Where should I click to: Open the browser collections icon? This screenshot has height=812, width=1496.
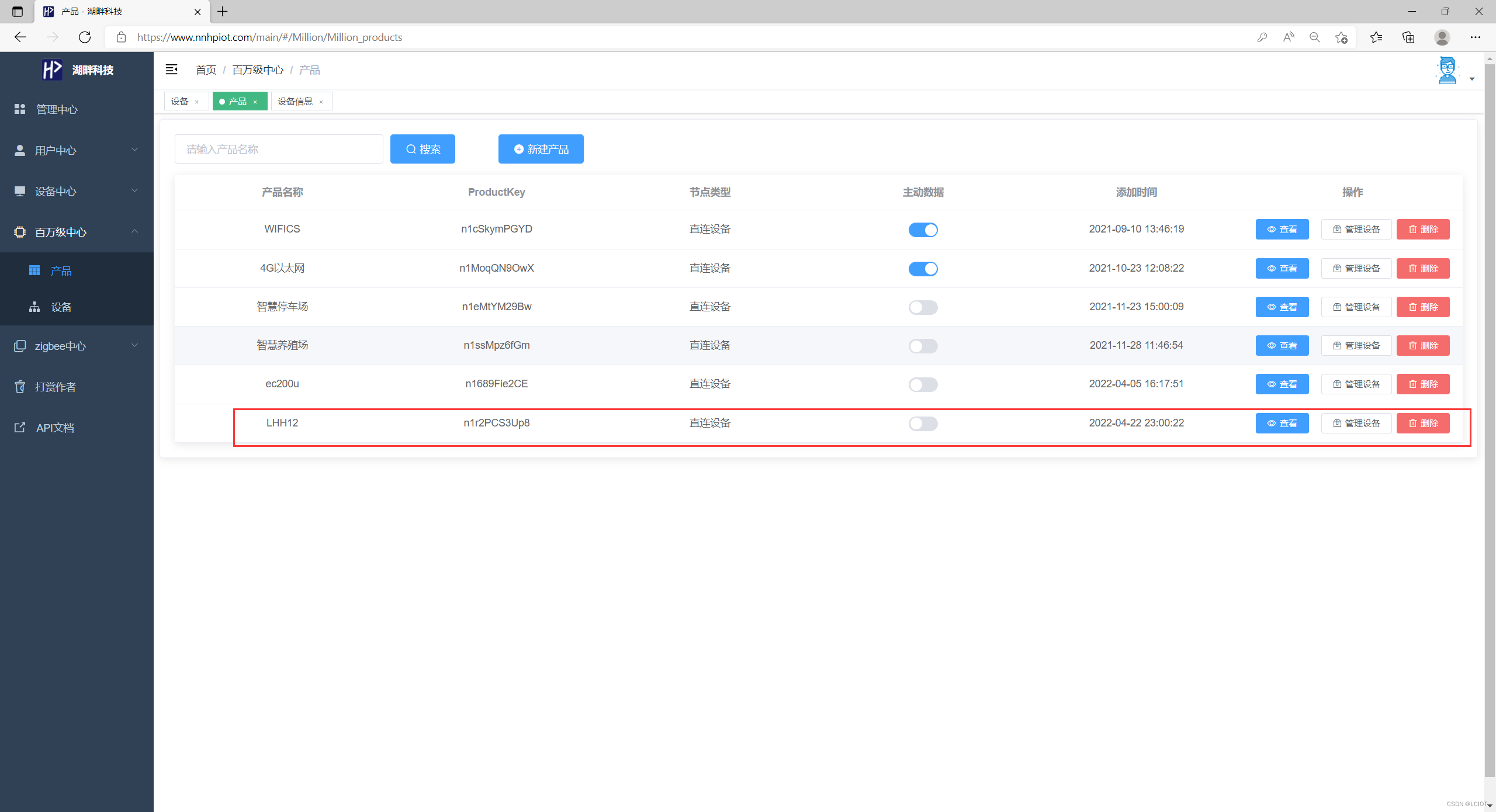pos(1408,37)
